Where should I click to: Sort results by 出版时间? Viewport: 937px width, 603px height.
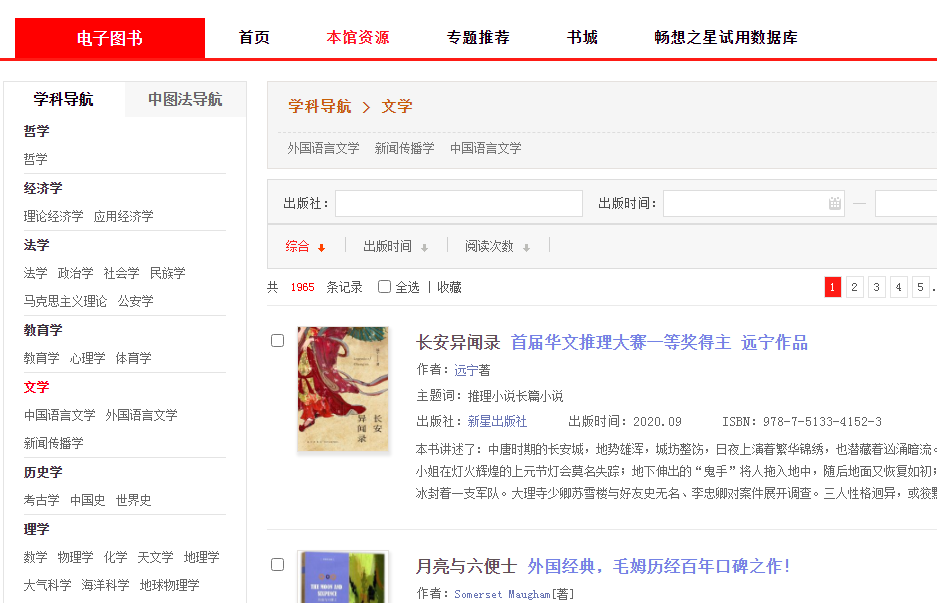[x=387, y=246]
